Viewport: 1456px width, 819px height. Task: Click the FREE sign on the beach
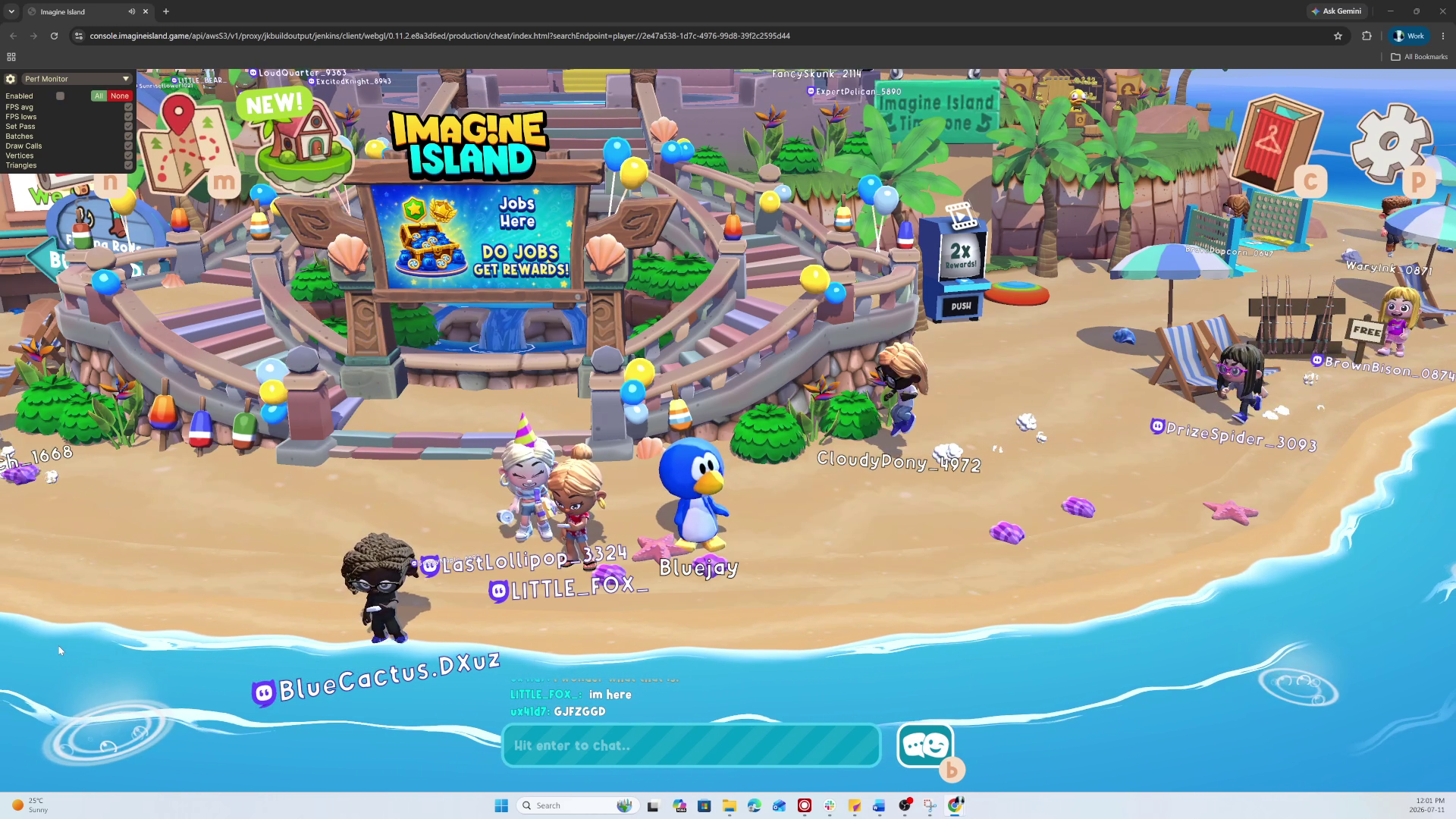point(1367,331)
